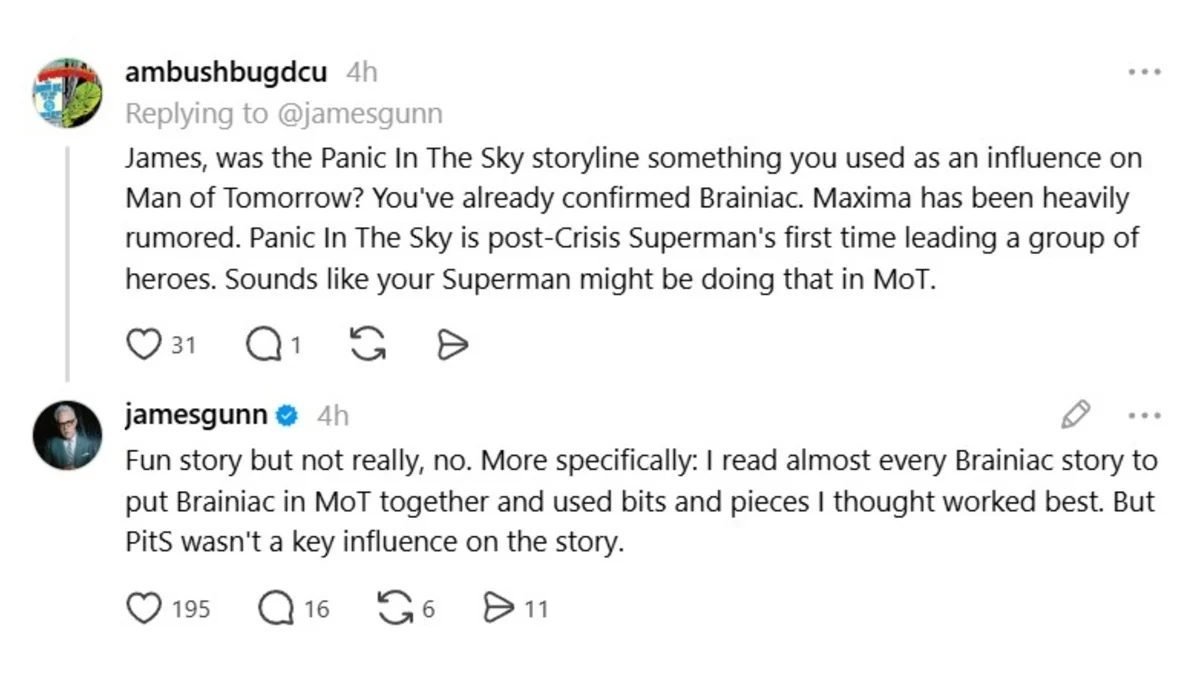The height and width of the screenshot is (676, 1200).
Task: Like jamesgunn's reply with heart icon
Action: (145, 608)
